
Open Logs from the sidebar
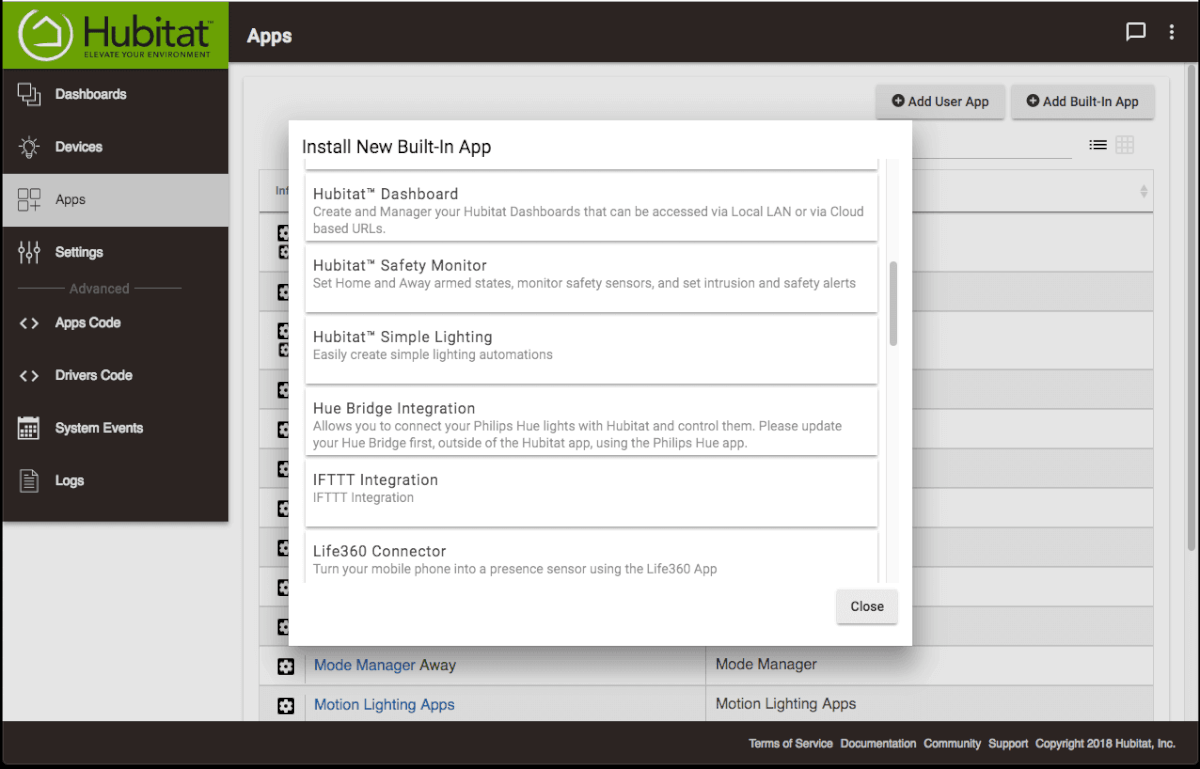pos(114,481)
